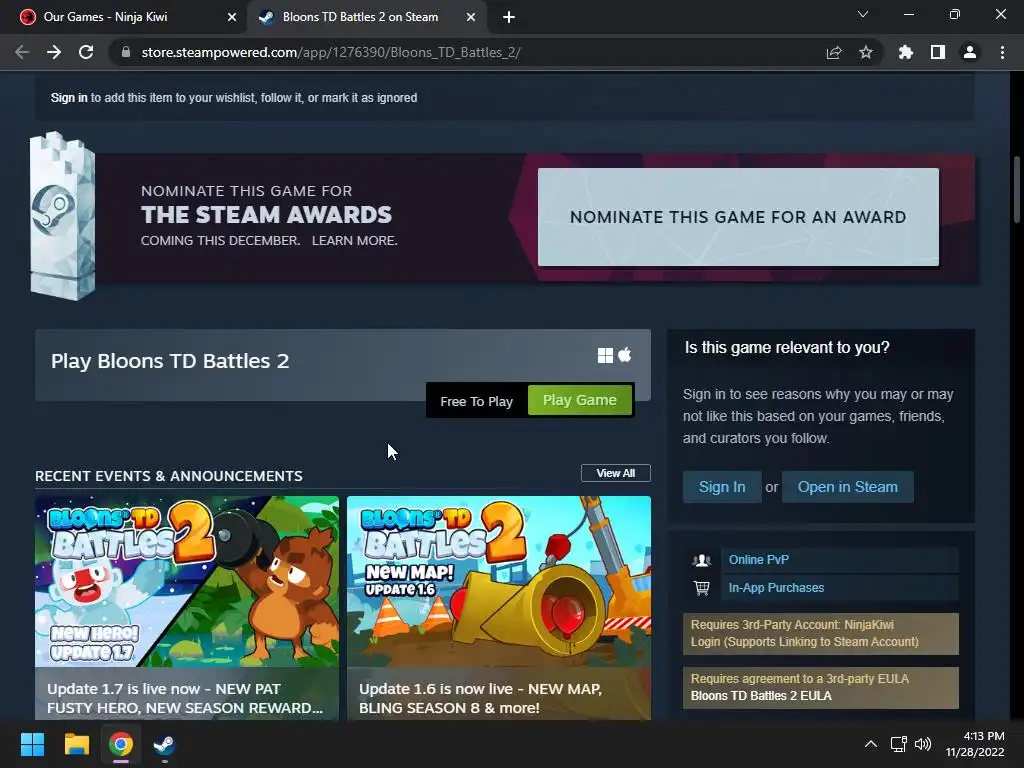Reload the Steam store page
The width and height of the screenshot is (1024, 768).
86,52
